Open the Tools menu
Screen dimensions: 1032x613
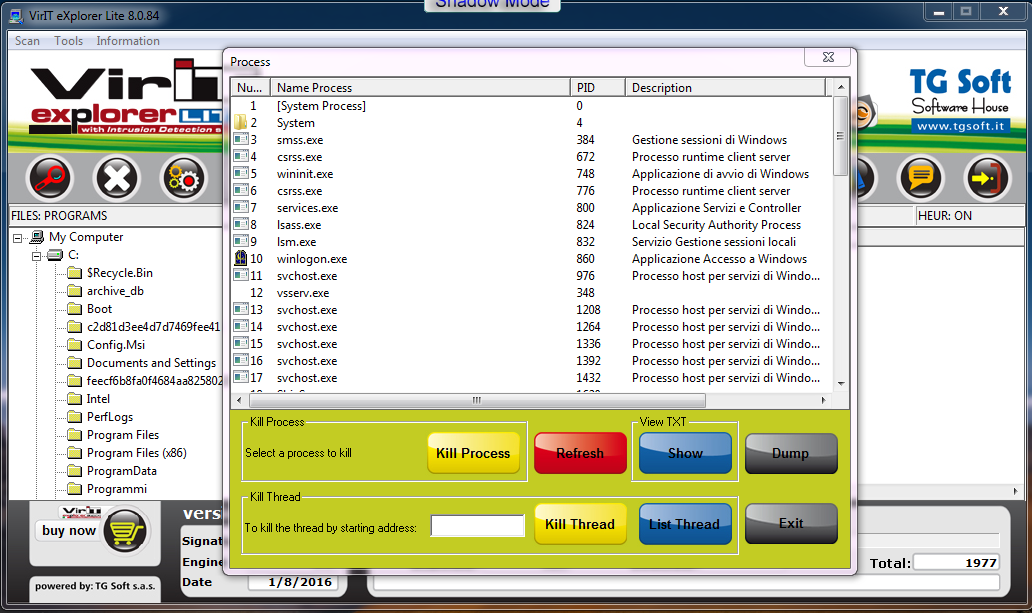[x=68, y=41]
